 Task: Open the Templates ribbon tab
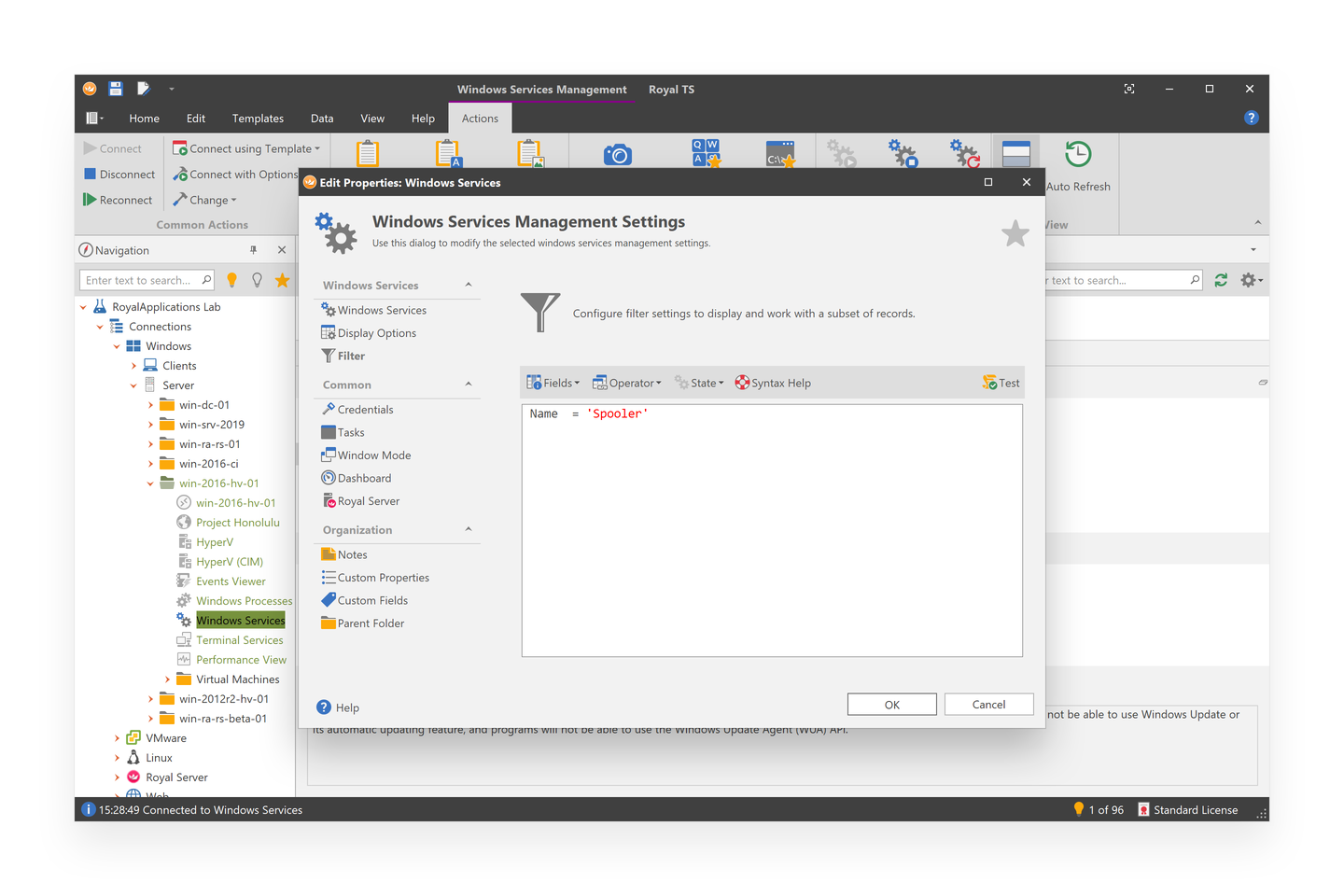coord(258,119)
